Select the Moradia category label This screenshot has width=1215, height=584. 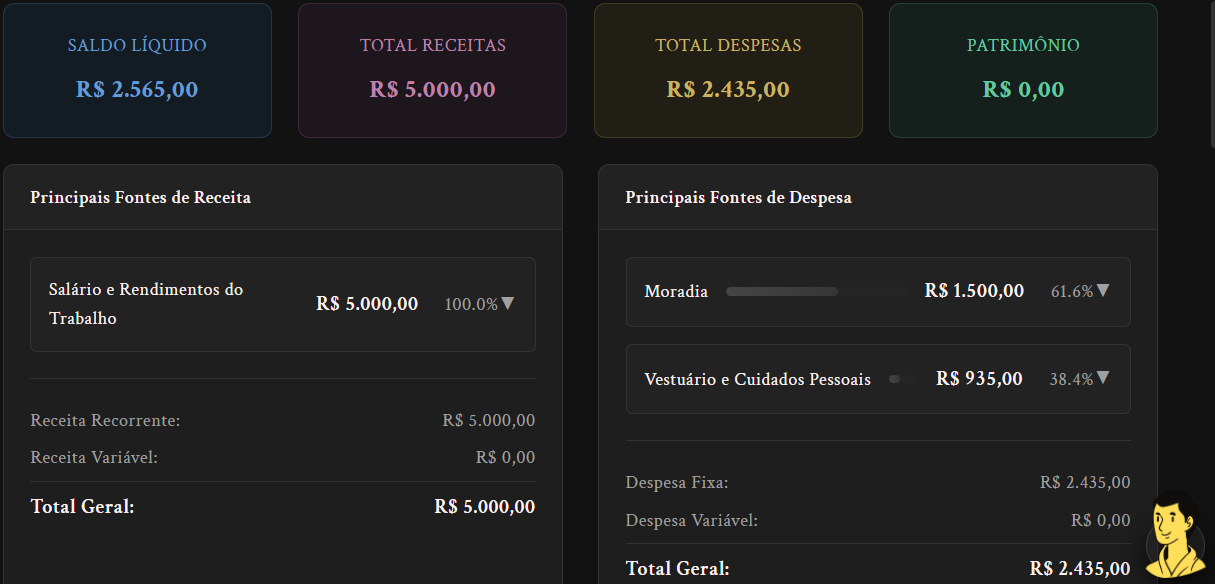click(676, 292)
